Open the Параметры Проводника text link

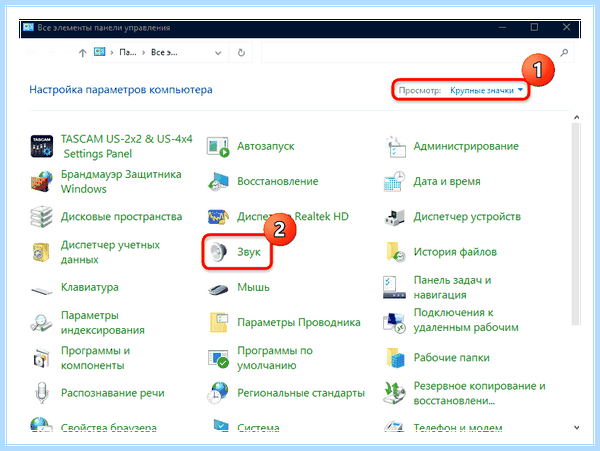tap(298, 322)
